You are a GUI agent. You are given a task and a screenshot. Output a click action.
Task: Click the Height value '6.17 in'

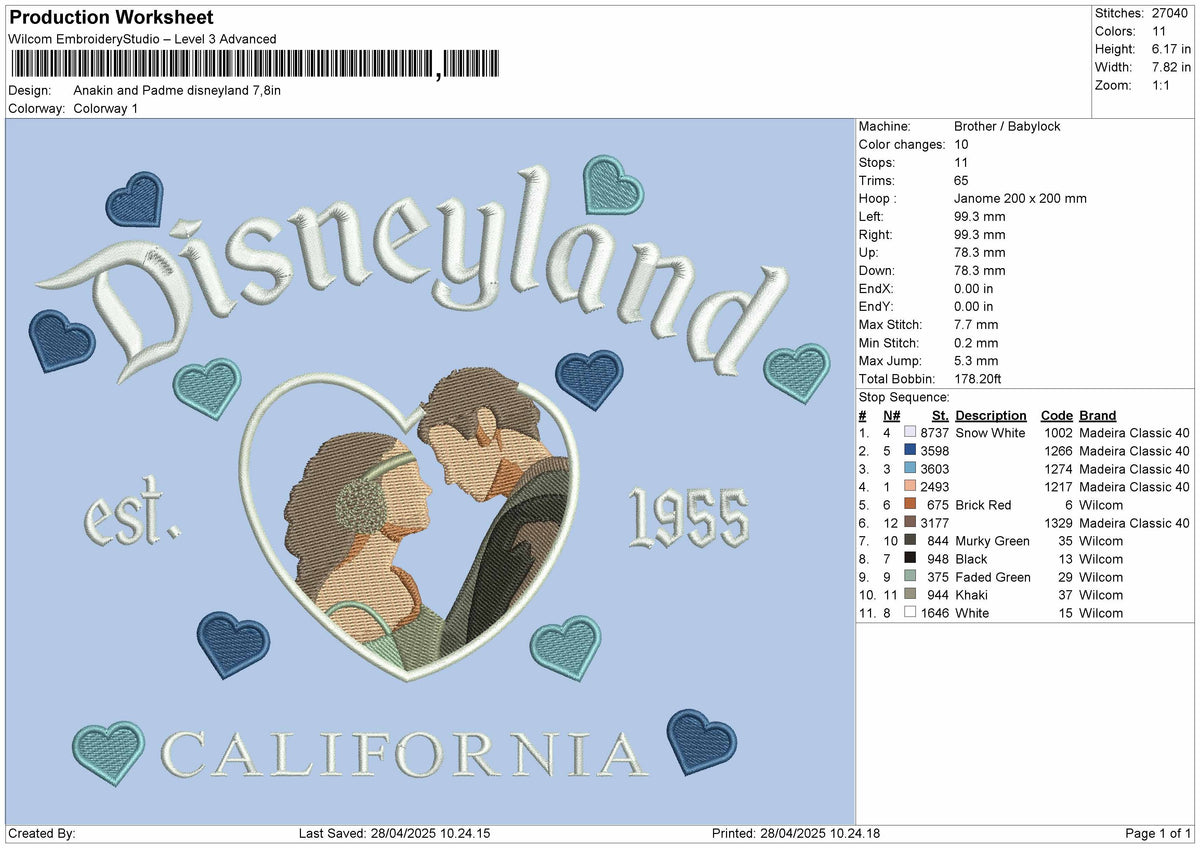click(x=1170, y=49)
